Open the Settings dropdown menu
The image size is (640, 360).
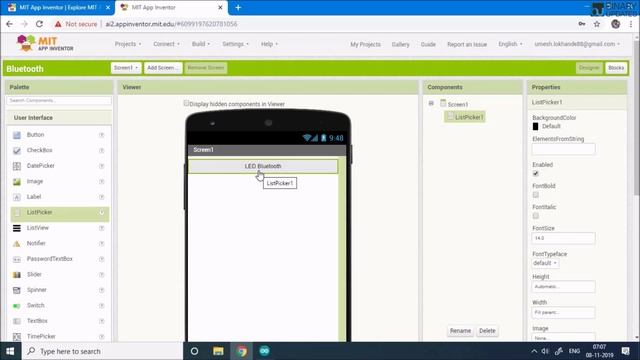click(235, 44)
